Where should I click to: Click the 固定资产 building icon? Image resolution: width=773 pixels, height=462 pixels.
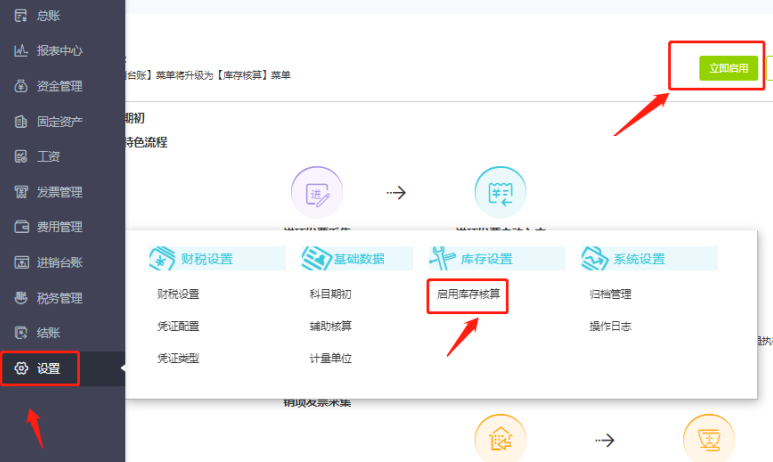coord(21,121)
